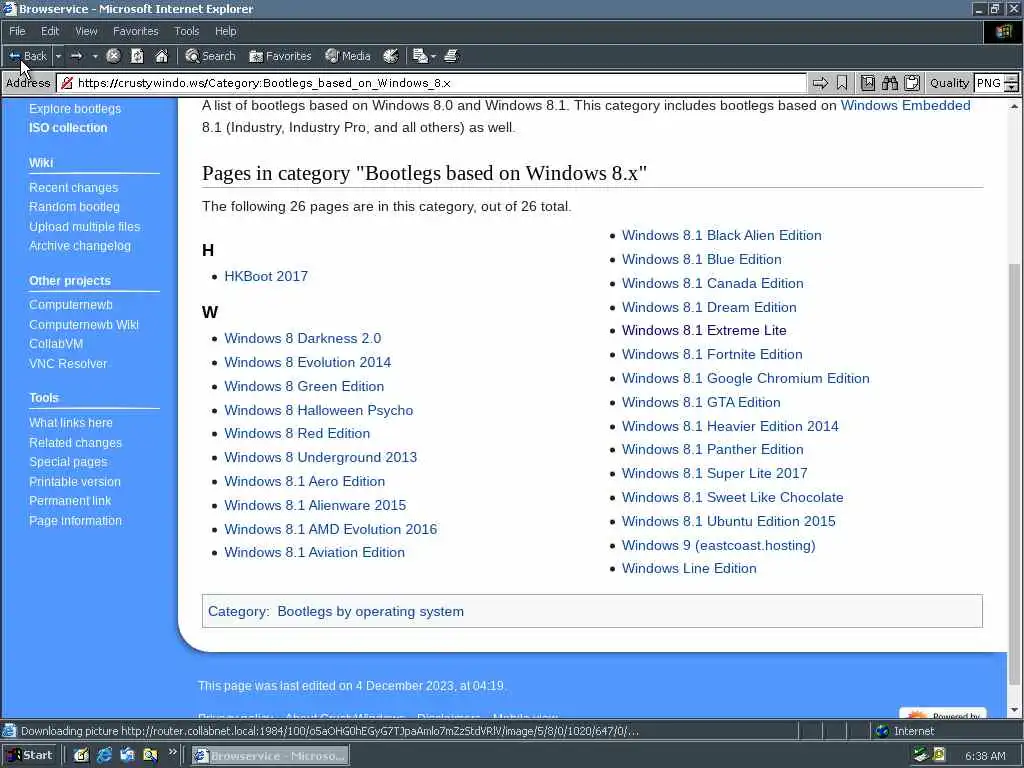Image resolution: width=1024 pixels, height=768 pixels.
Task: Click the Quality PNG field
Action: click(x=988, y=83)
